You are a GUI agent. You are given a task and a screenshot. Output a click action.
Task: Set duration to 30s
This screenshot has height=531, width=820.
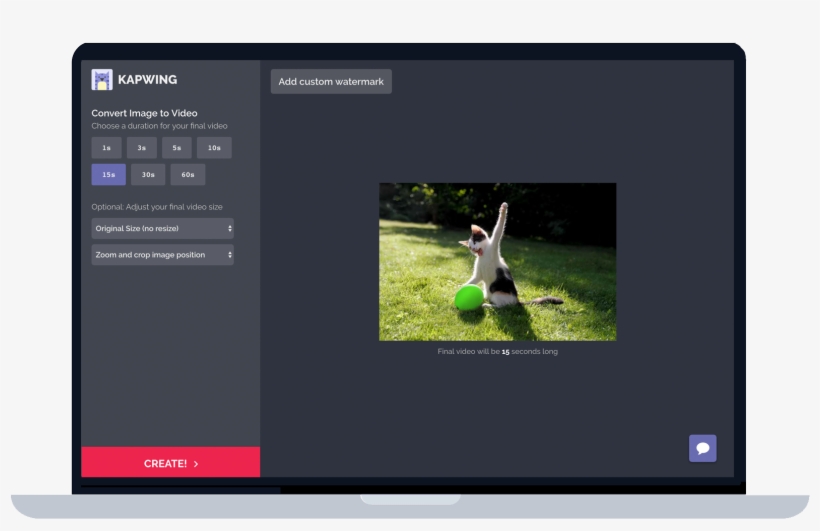(x=148, y=174)
